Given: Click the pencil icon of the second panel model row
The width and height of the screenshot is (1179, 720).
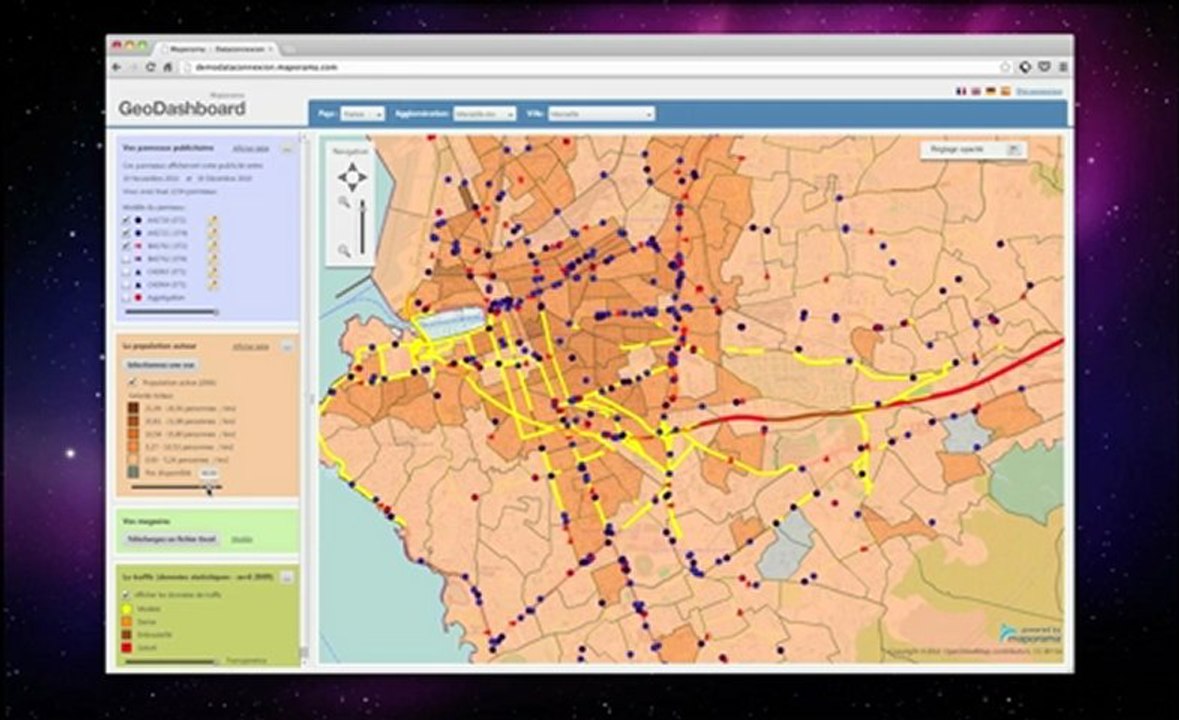Looking at the screenshot, I should coord(213,233).
